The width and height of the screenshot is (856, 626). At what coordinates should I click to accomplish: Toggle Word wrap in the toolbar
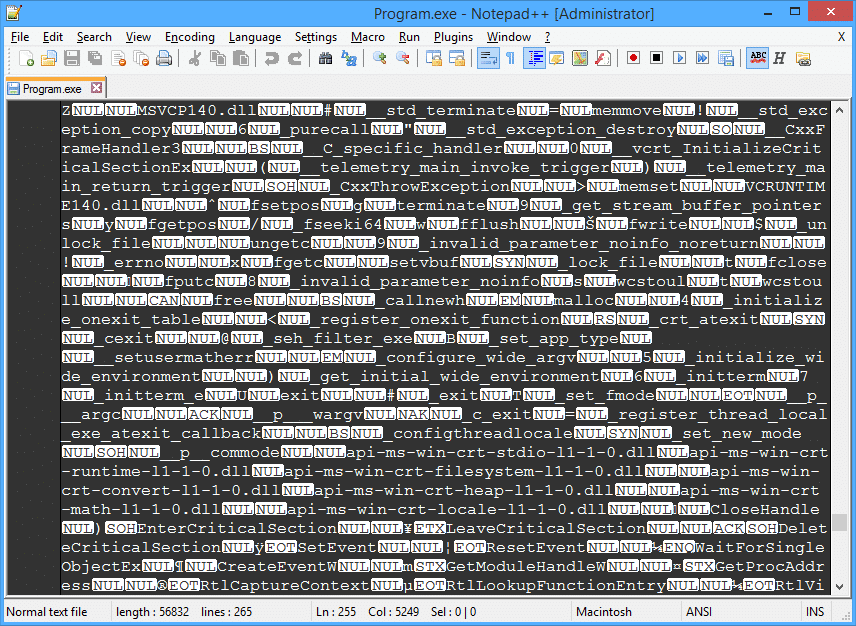tap(488, 58)
